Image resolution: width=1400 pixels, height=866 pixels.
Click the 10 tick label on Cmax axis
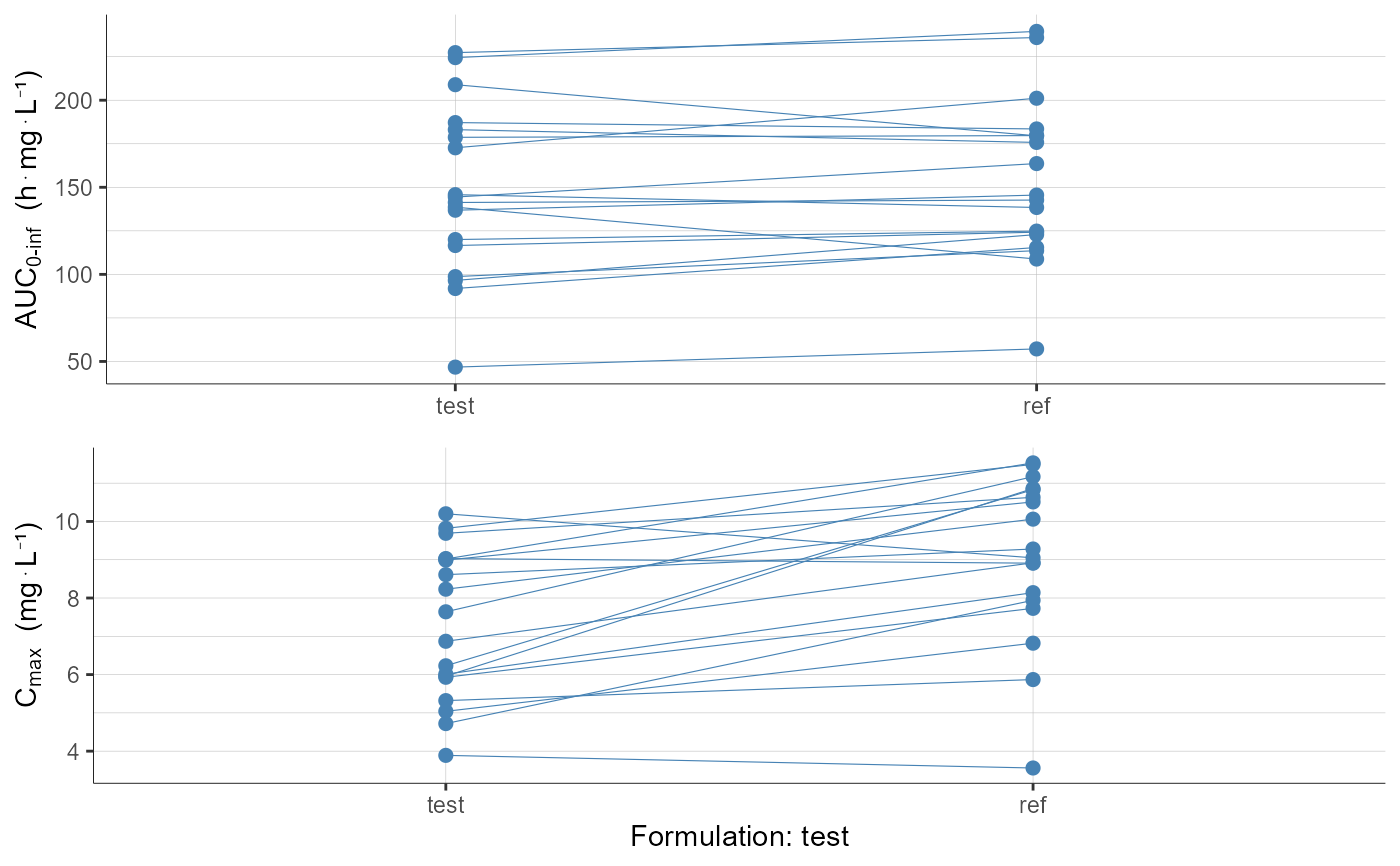click(71, 522)
